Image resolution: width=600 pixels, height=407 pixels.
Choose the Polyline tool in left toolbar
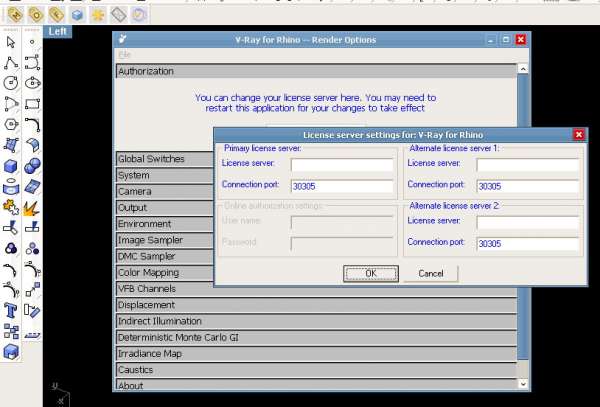(x=11, y=62)
